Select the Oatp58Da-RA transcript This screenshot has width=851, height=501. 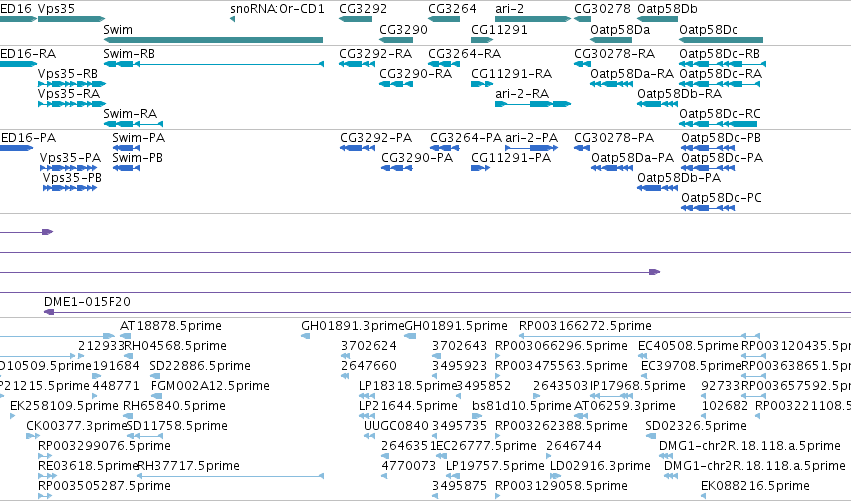click(x=611, y=84)
